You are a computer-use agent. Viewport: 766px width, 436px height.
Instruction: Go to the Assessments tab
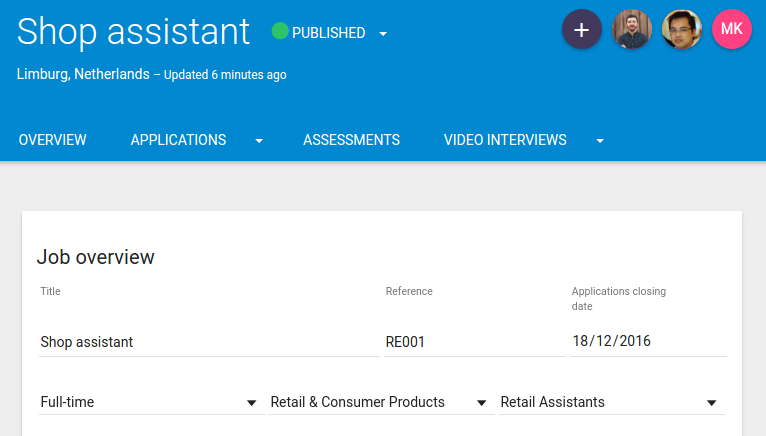point(351,140)
